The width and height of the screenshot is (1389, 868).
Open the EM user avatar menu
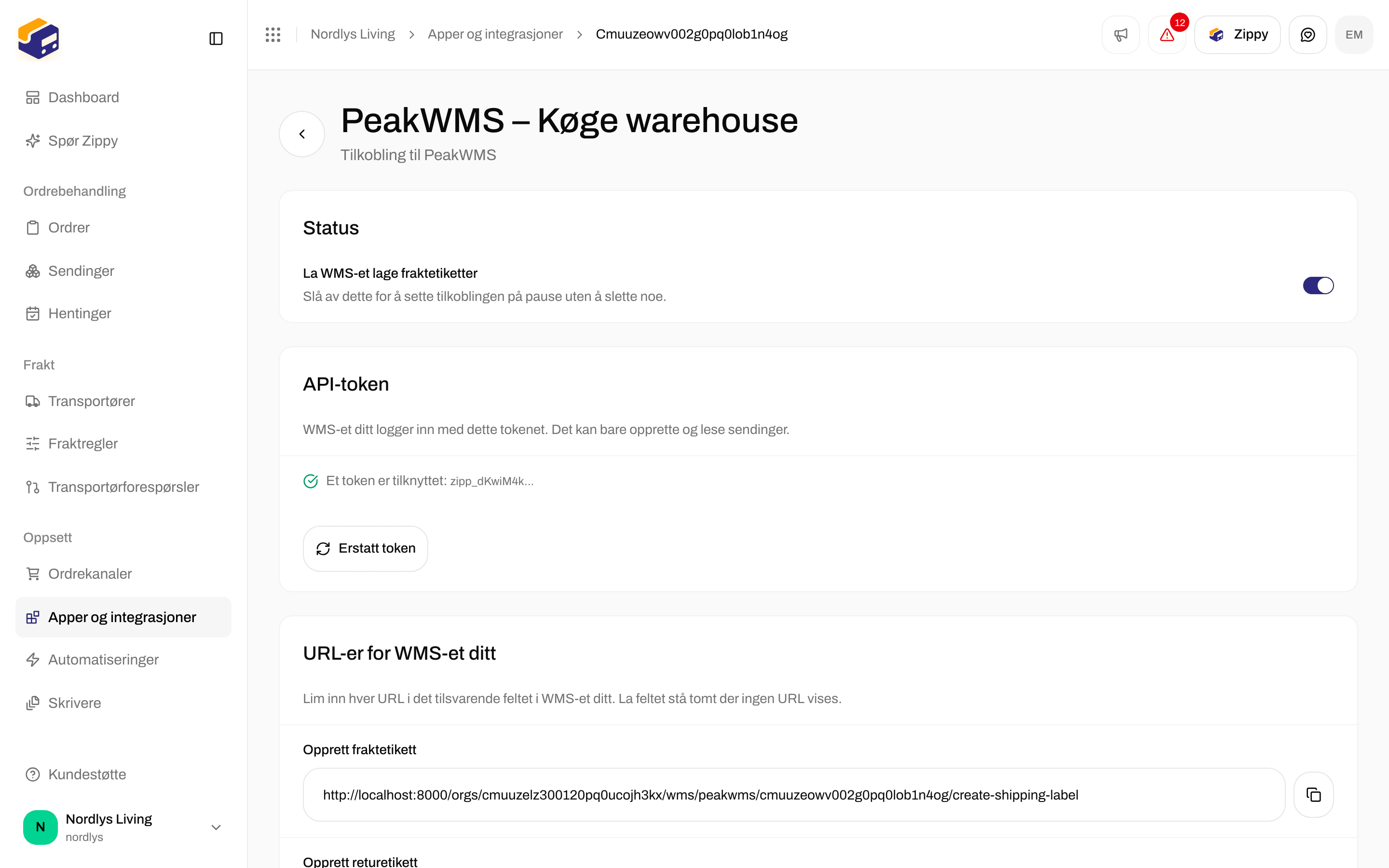pyautogui.click(x=1354, y=34)
